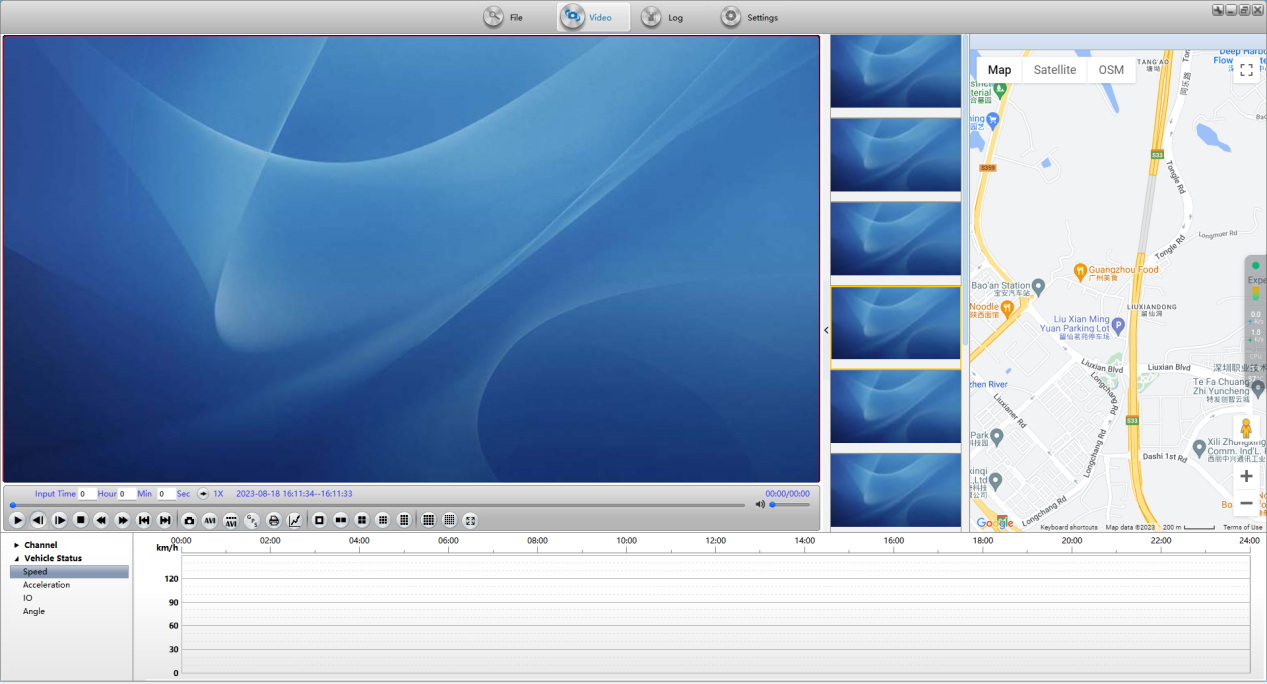
Task: Switch to four-window video layout
Action: pos(362,520)
